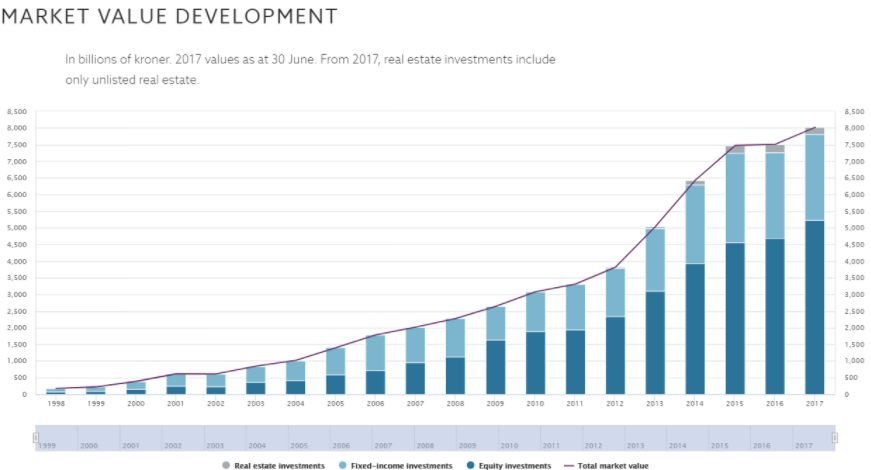
Task: Select the 2017 equity investments bar segment
Action: (814, 307)
